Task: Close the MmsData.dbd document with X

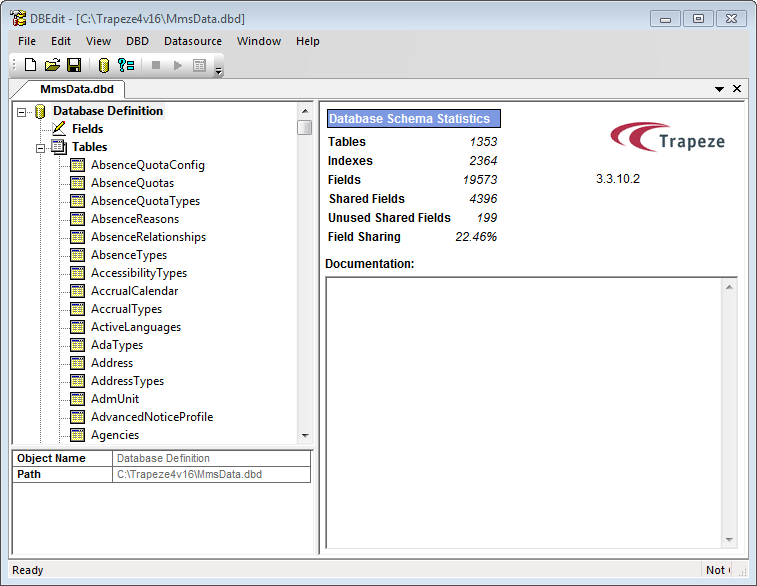Action: [x=738, y=89]
